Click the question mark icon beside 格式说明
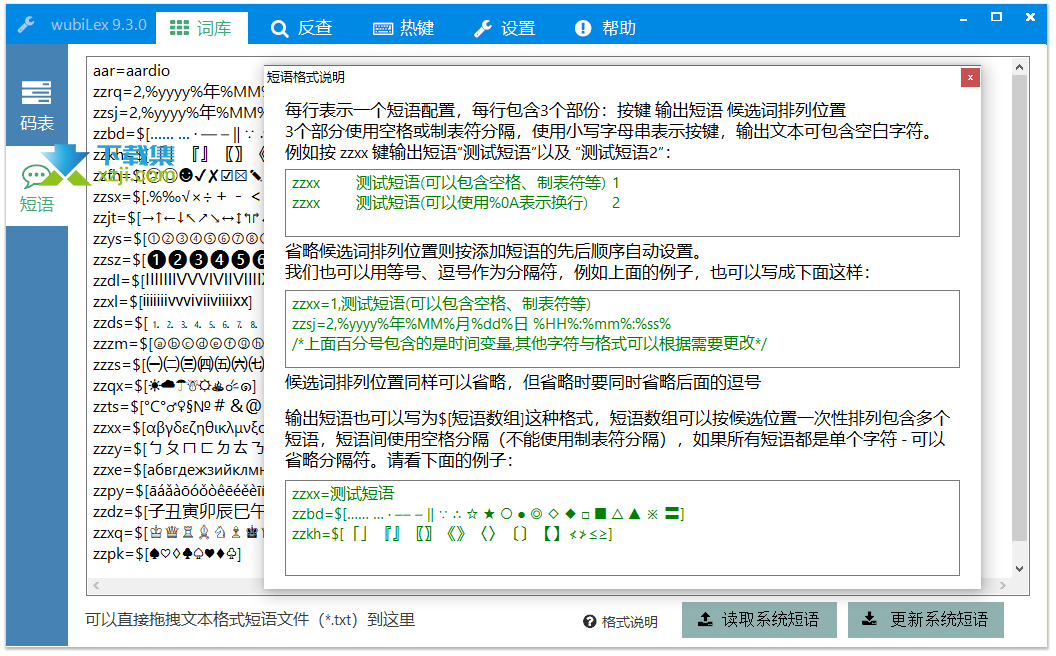The width and height of the screenshot is (1056, 656). coord(590,622)
